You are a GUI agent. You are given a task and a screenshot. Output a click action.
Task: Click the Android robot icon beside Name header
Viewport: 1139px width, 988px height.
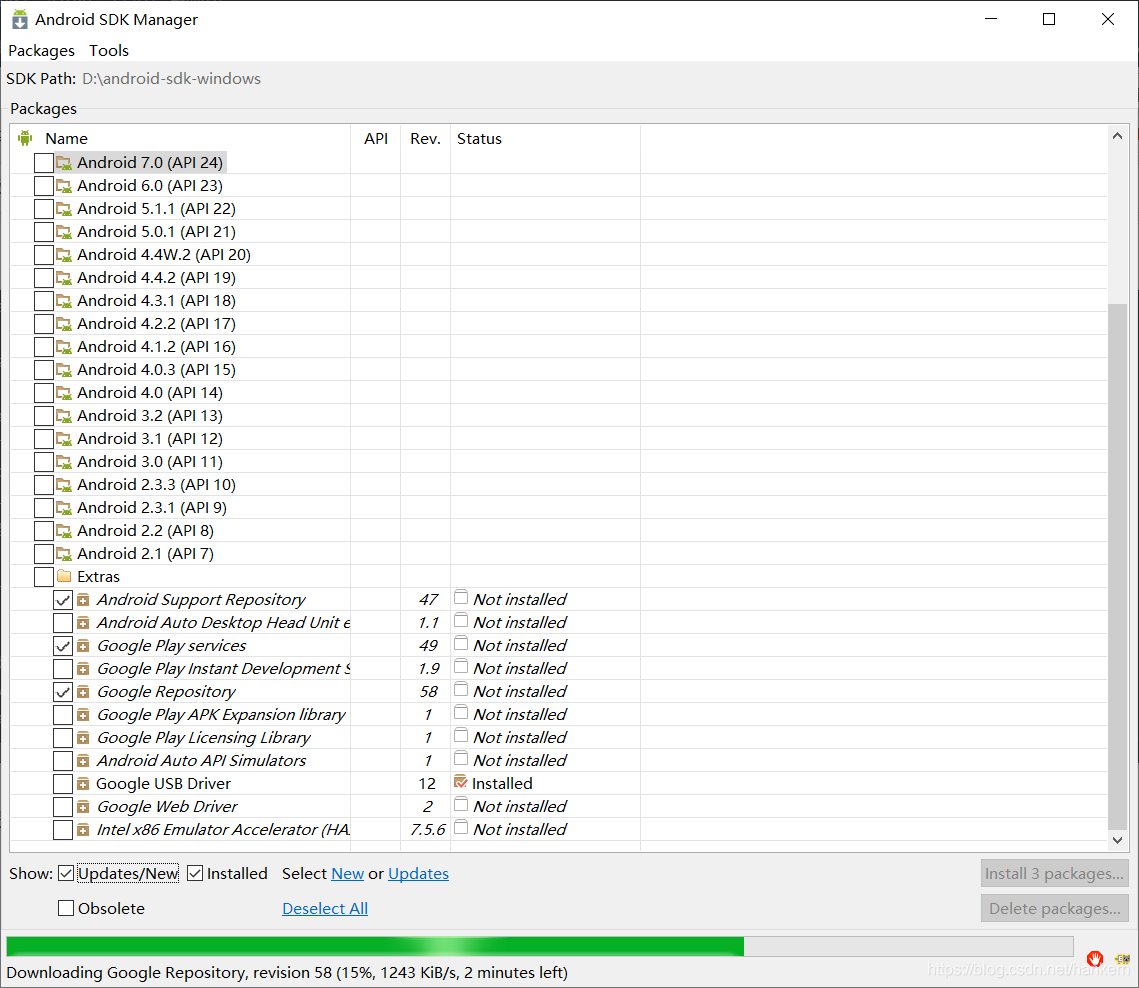(25, 138)
